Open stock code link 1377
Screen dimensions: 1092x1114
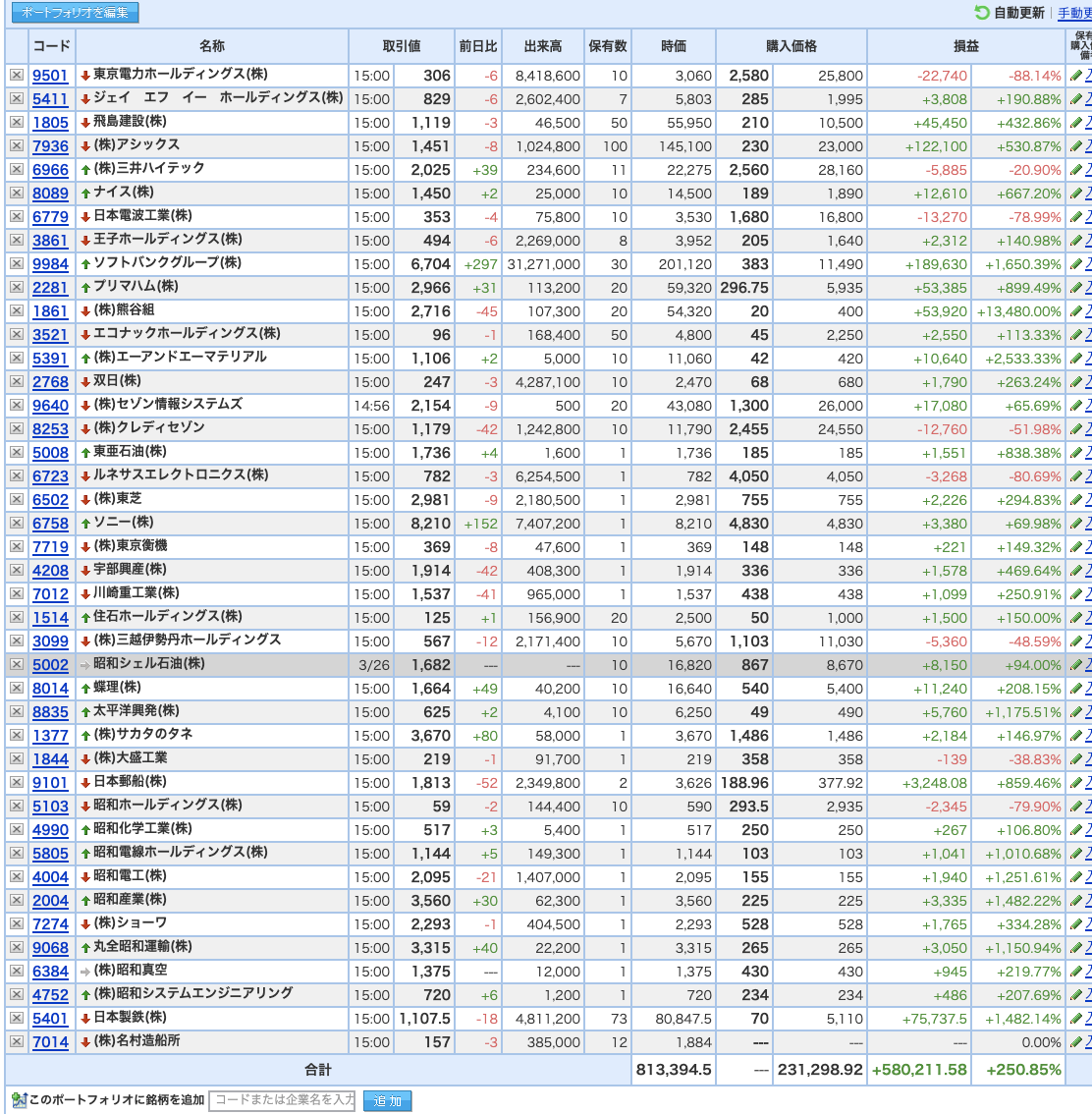[50, 736]
